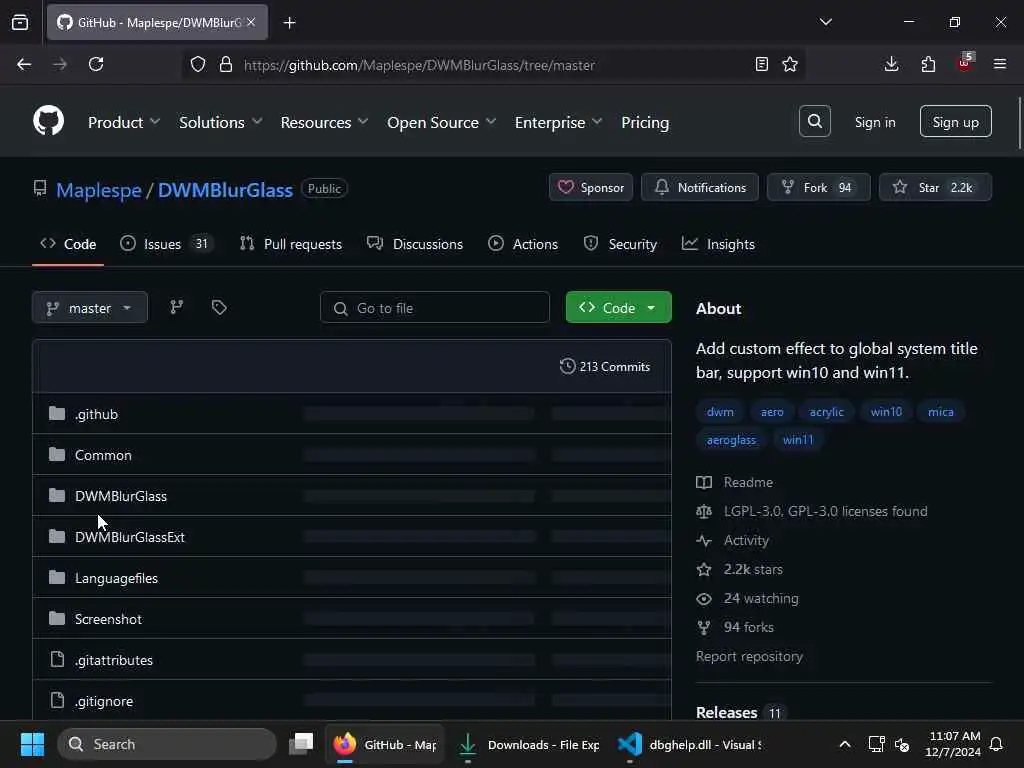The width and height of the screenshot is (1024, 768).
Task: View the 213 Commits history
Action: point(605,366)
